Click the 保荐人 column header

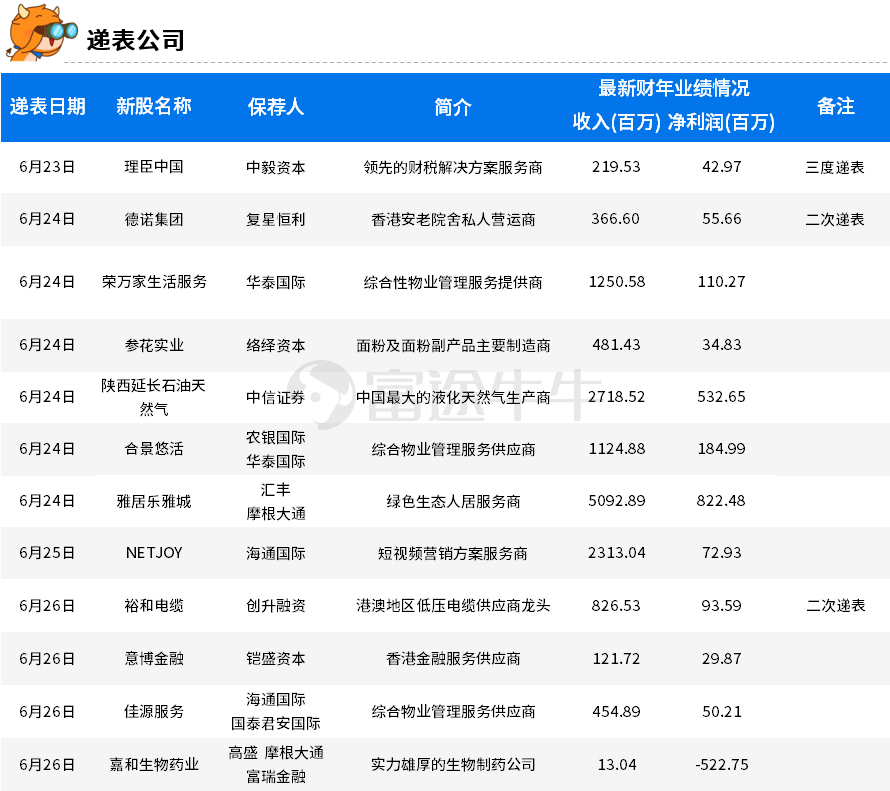coord(276,107)
